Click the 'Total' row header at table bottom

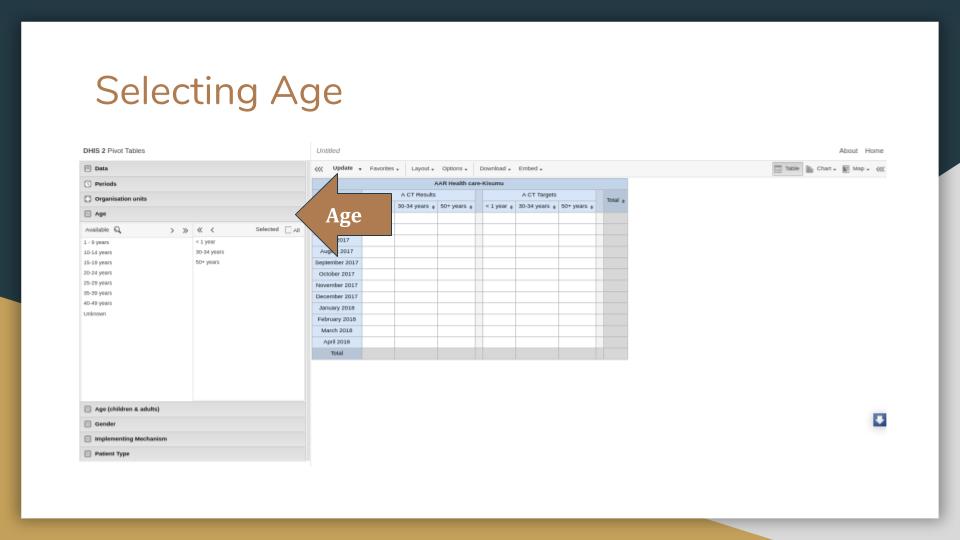tap(337, 353)
